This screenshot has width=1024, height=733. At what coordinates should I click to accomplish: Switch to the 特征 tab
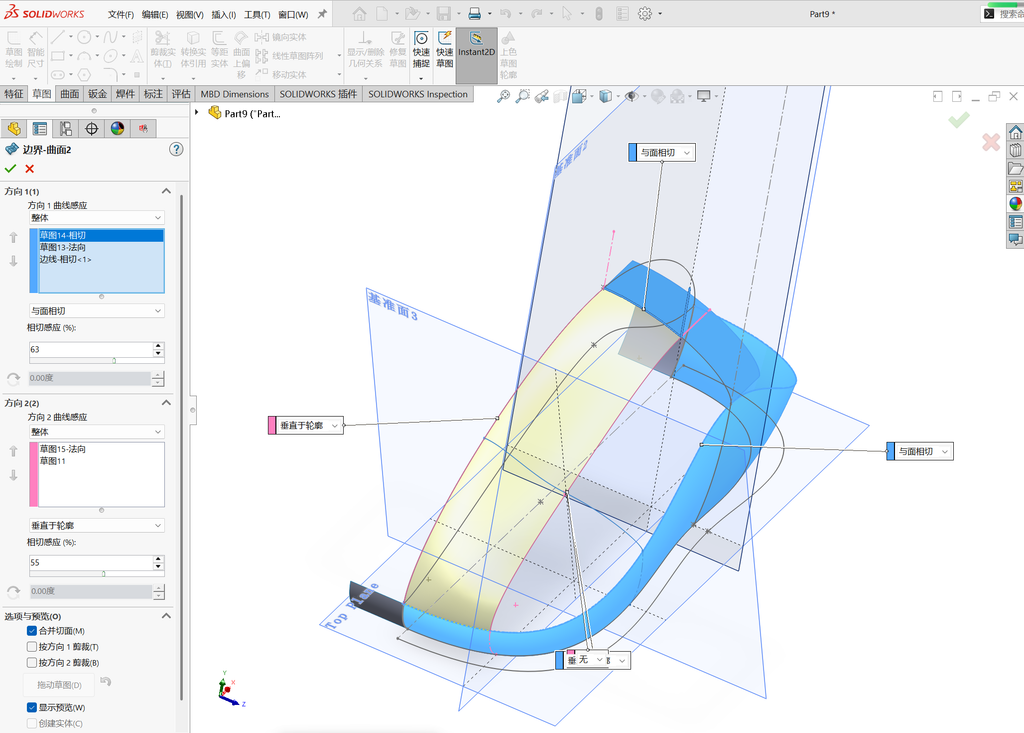pyautogui.click(x=14, y=94)
